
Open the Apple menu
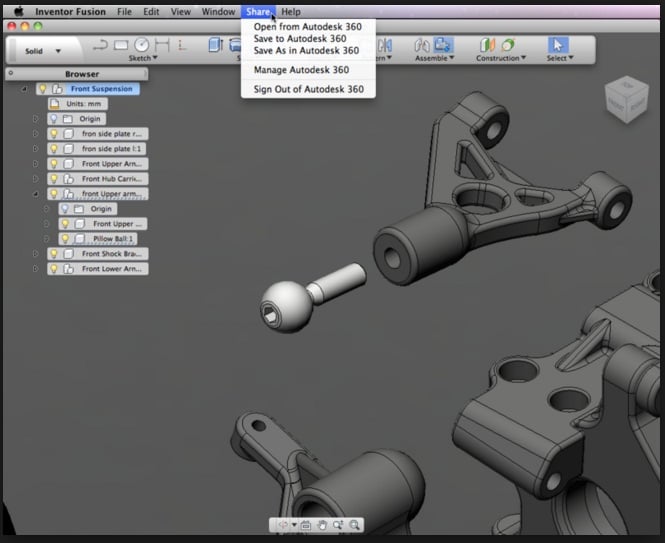(x=18, y=11)
